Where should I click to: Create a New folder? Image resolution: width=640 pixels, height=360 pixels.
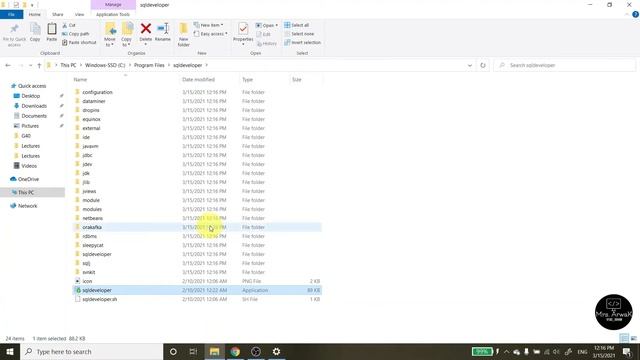[184, 35]
